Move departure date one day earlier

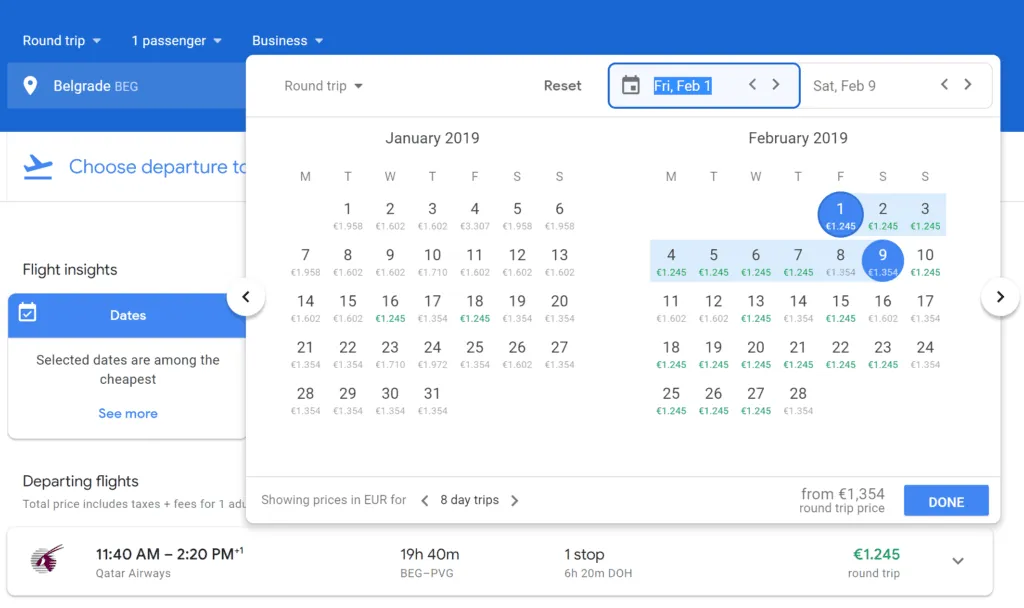point(753,85)
